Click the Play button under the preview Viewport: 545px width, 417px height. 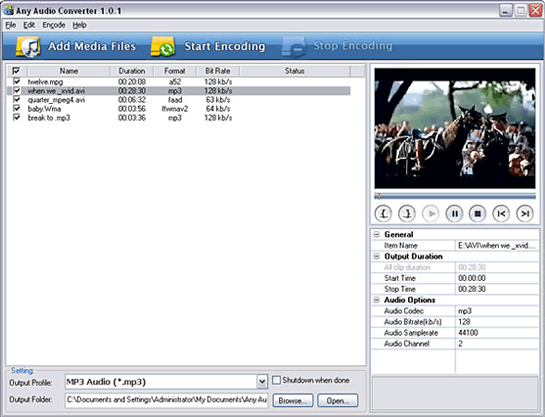pos(431,213)
